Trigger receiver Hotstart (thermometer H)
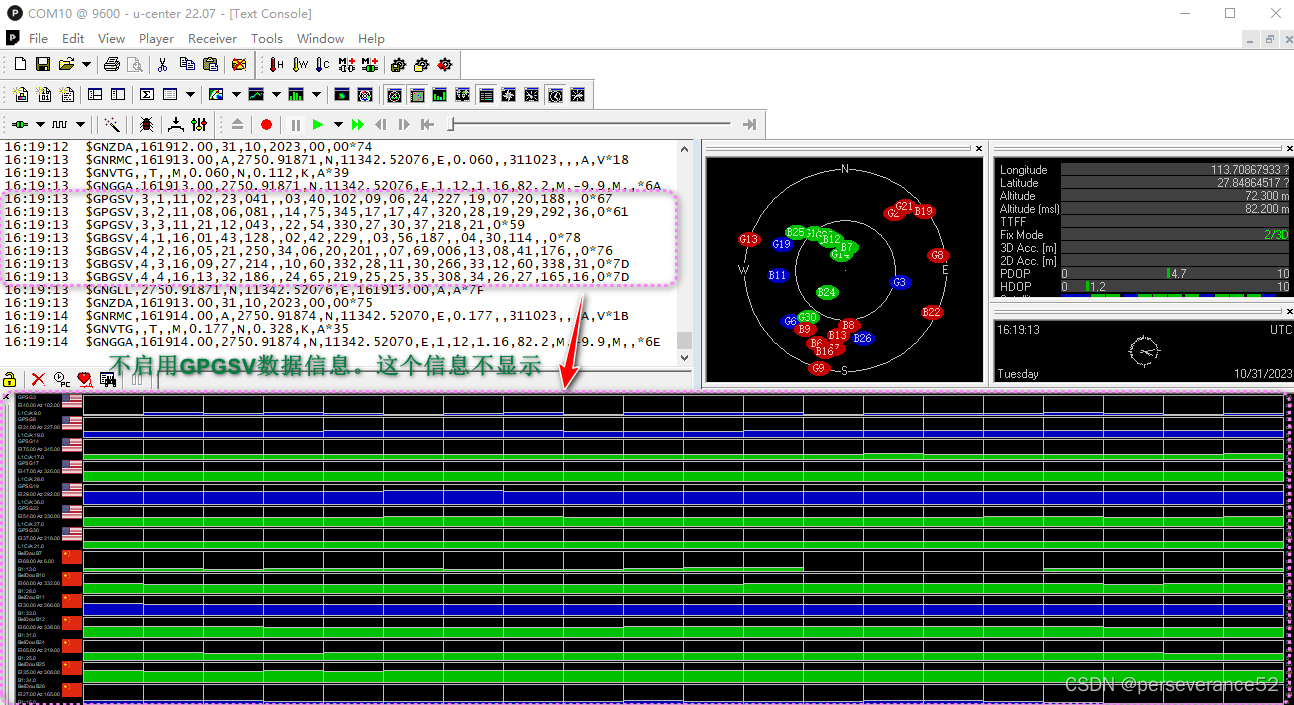Viewport: 1294px width, 705px height. 277,64
